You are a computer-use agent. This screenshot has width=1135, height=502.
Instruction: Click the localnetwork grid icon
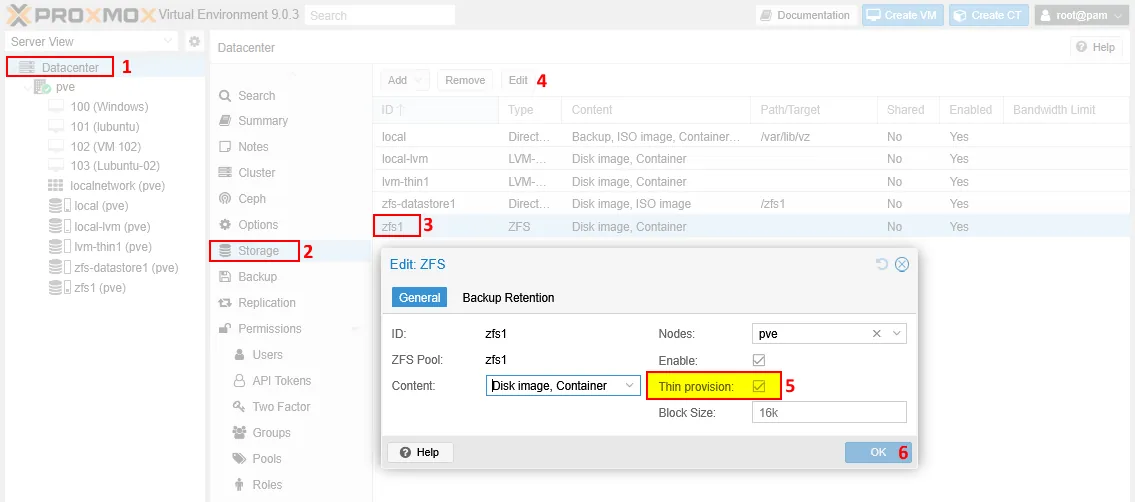(x=56, y=186)
